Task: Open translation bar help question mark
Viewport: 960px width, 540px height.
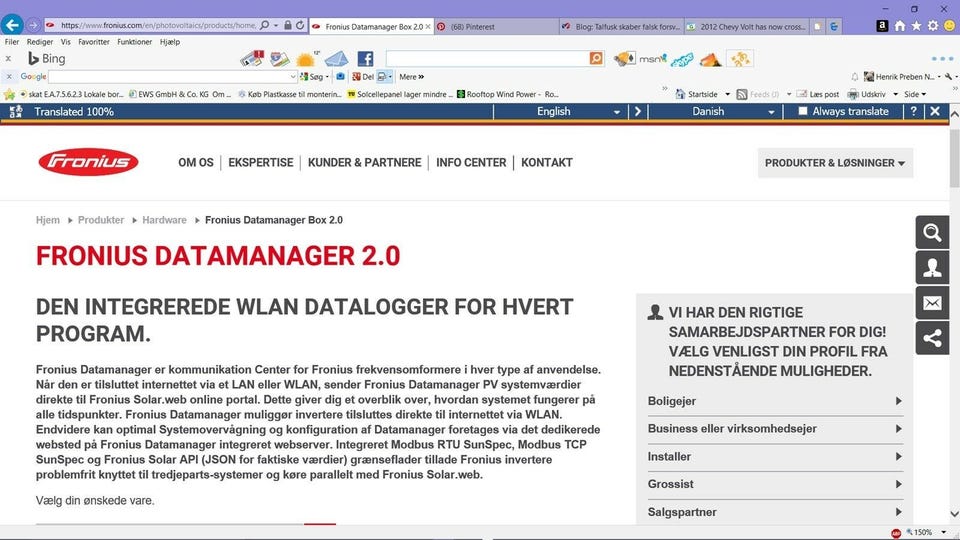Action: coord(913,111)
